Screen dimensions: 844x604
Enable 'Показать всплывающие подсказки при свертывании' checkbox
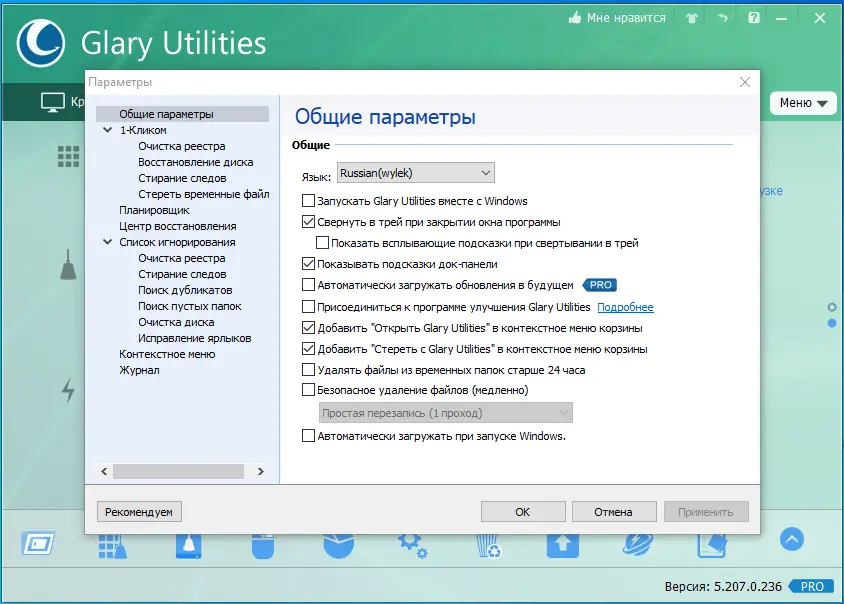pyautogui.click(x=322, y=243)
